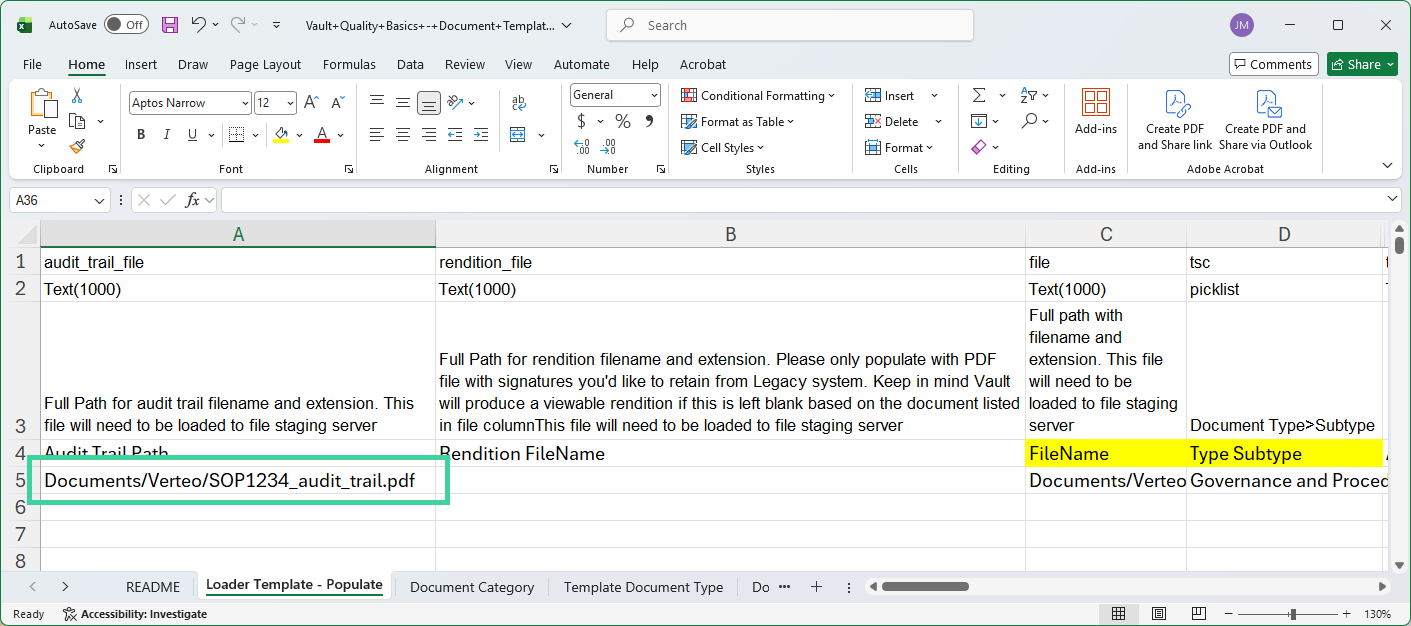Apply Underline to selected cell
The height and width of the screenshot is (626, 1411).
[190, 134]
